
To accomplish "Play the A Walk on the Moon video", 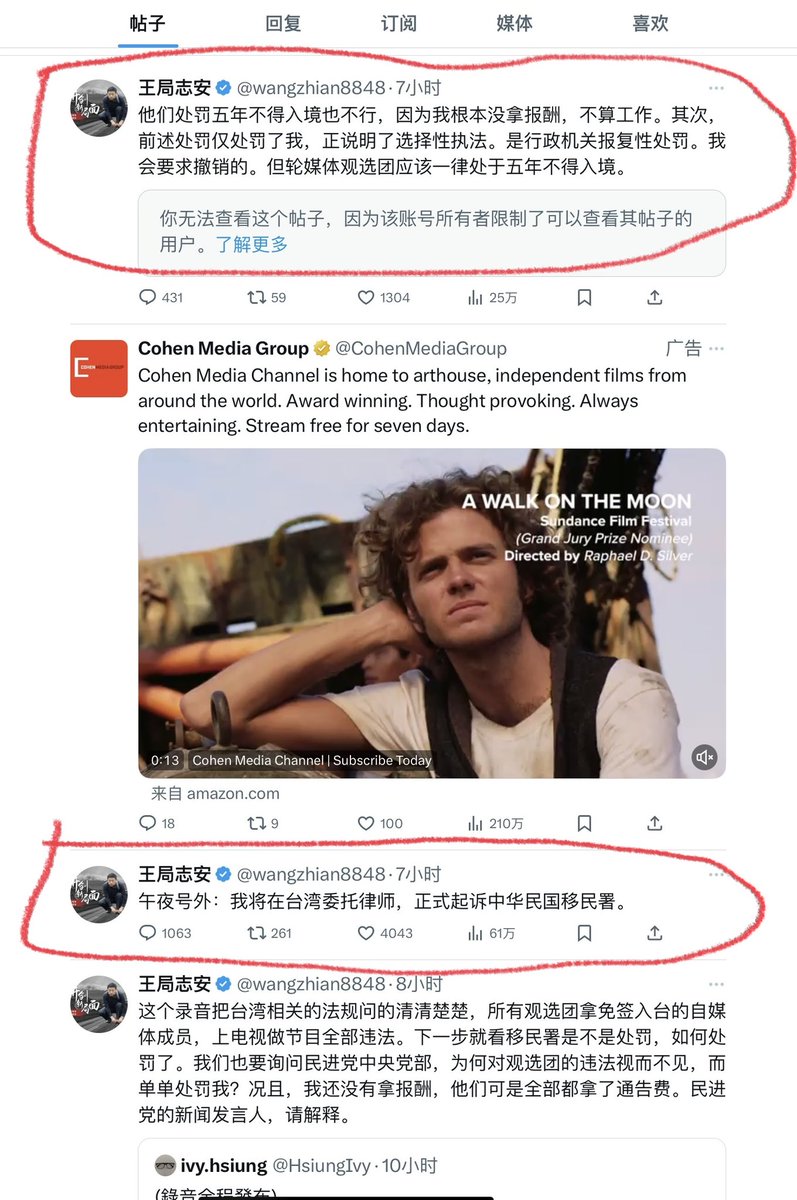I will point(432,612).
